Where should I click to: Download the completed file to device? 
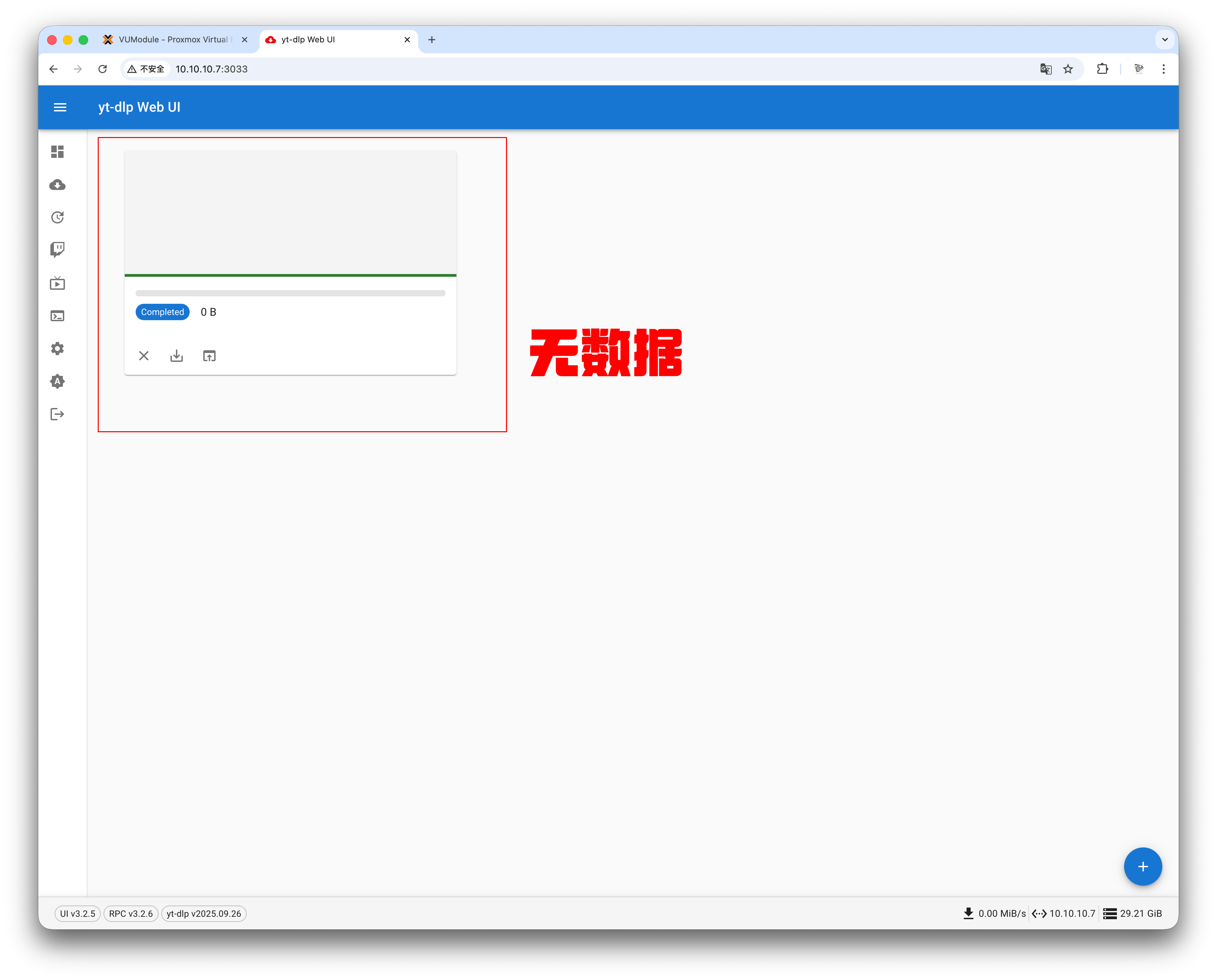(x=177, y=356)
